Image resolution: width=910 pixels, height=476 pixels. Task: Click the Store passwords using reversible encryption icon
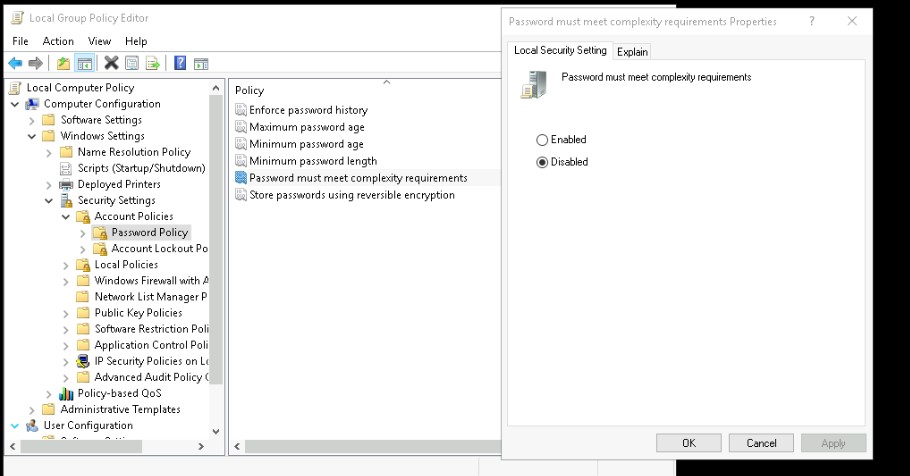coord(241,194)
